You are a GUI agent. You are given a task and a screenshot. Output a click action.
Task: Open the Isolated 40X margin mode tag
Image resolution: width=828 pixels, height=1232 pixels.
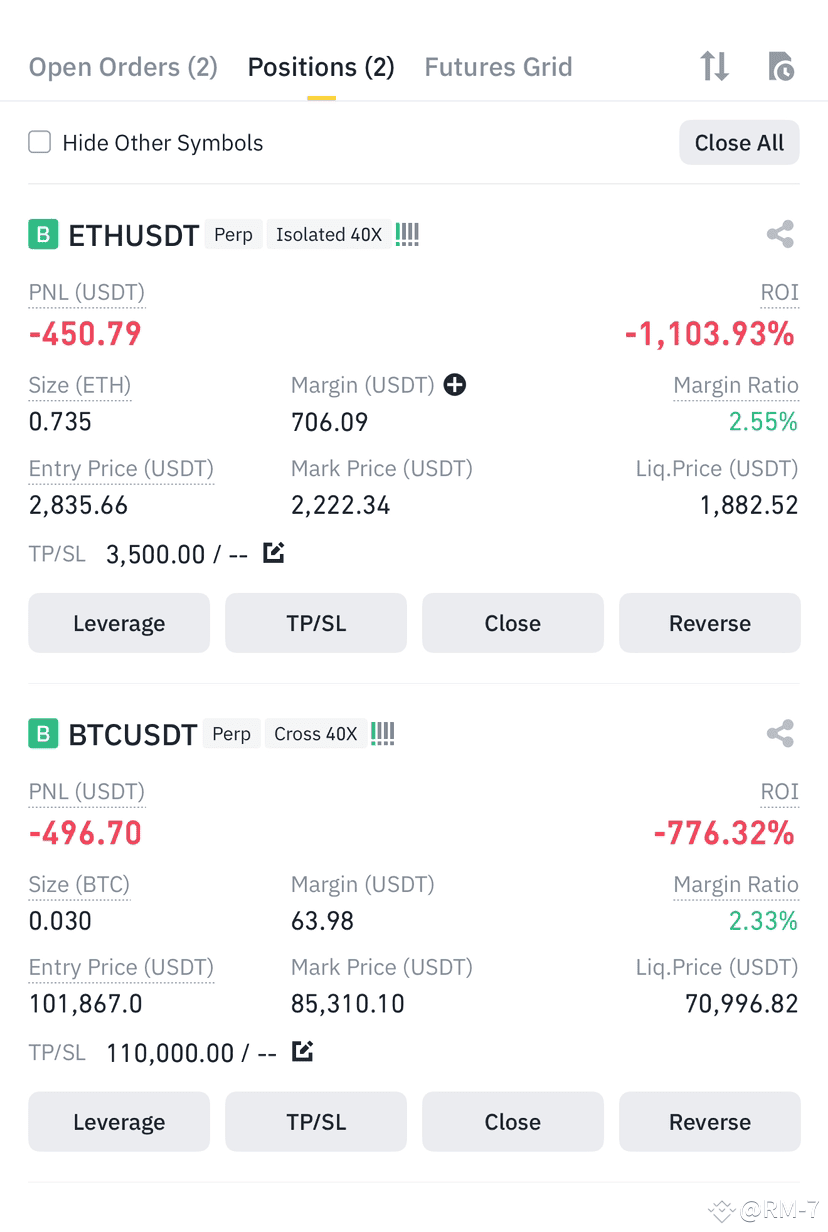pos(329,235)
